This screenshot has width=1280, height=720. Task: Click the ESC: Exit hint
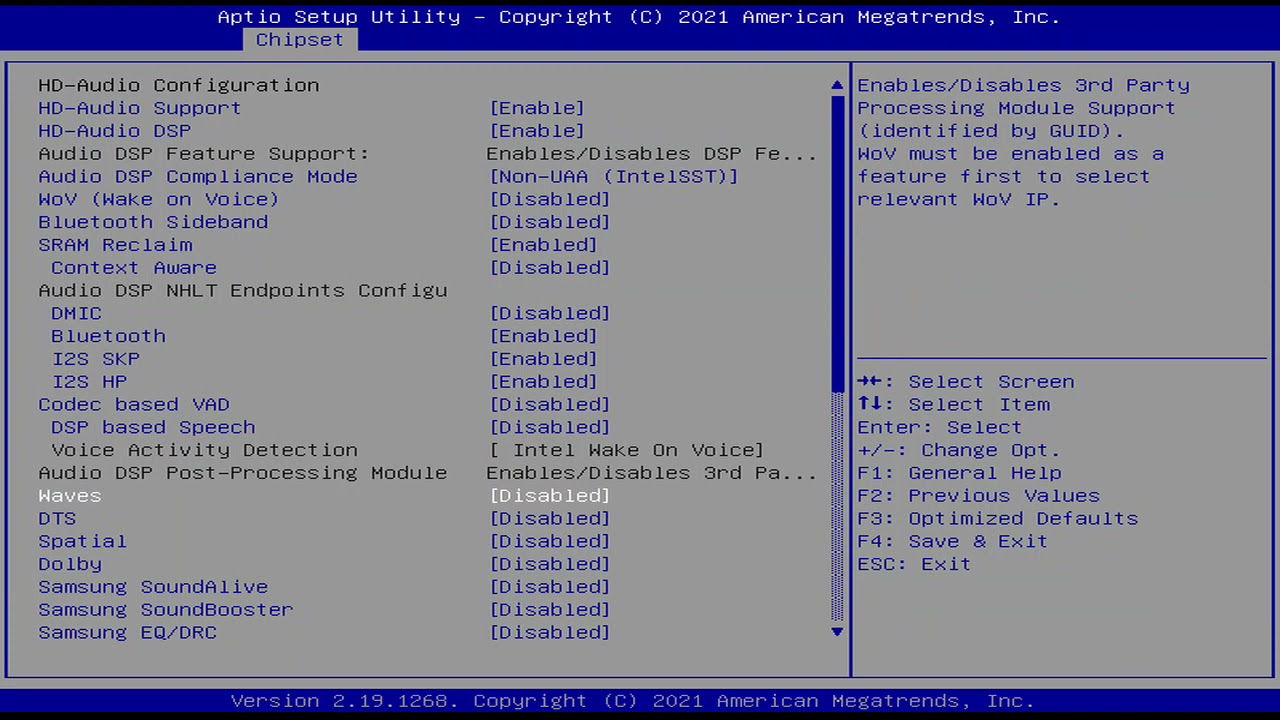pos(914,564)
